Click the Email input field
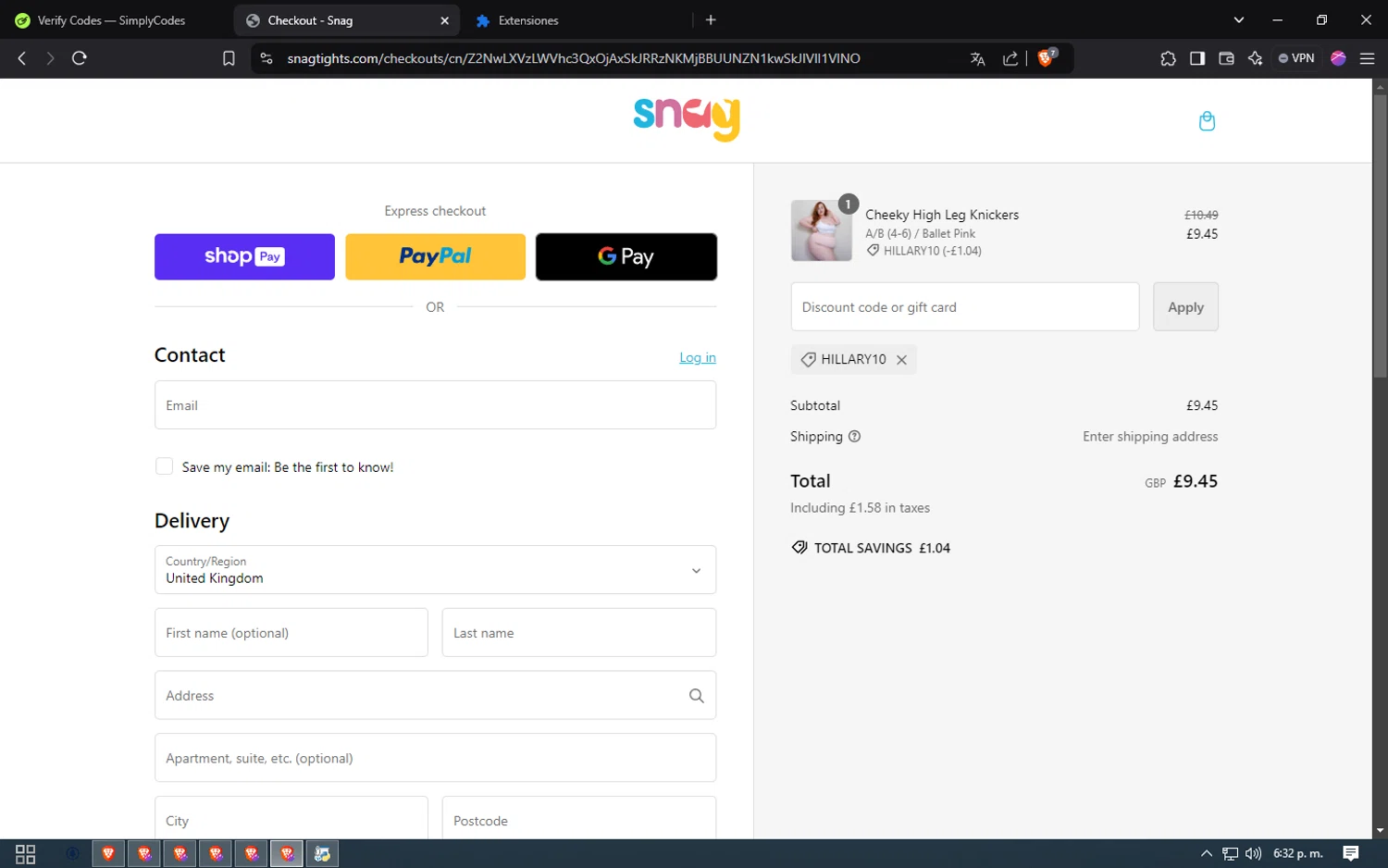 click(435, 405)
